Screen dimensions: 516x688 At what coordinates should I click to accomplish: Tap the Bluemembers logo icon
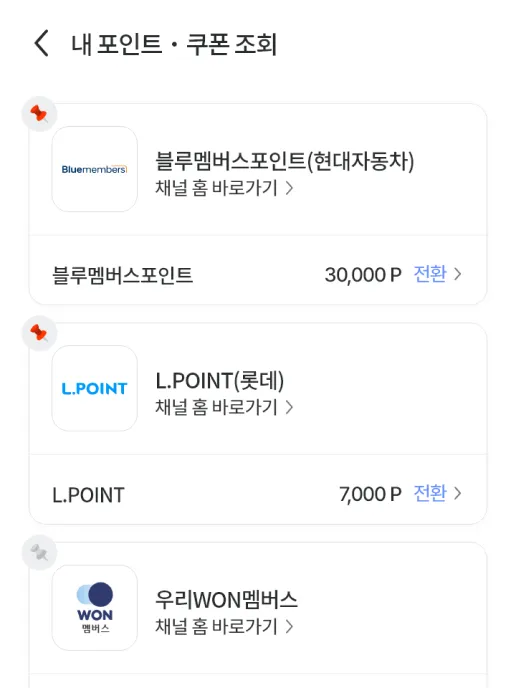[x=95, y=169]
